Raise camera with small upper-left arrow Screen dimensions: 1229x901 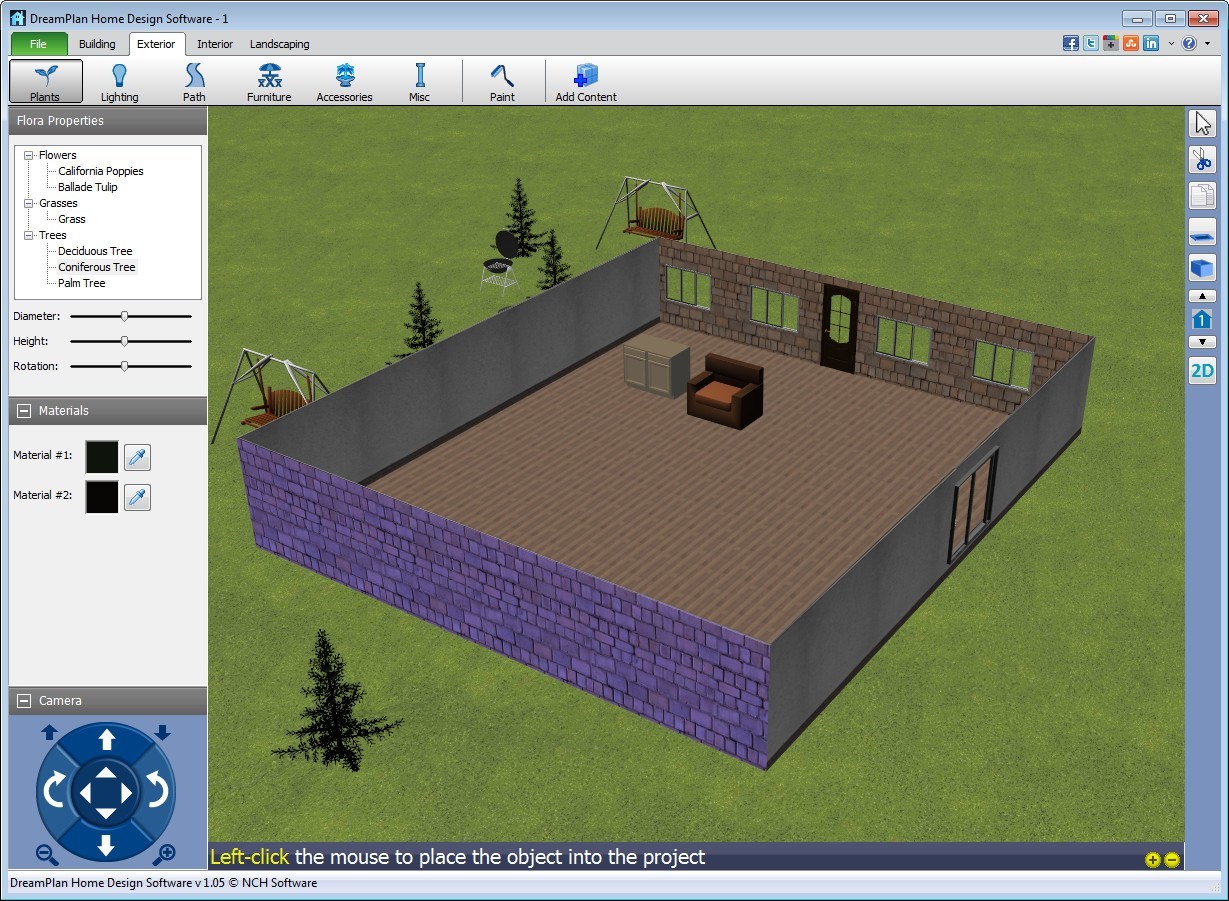coord(49,733)
